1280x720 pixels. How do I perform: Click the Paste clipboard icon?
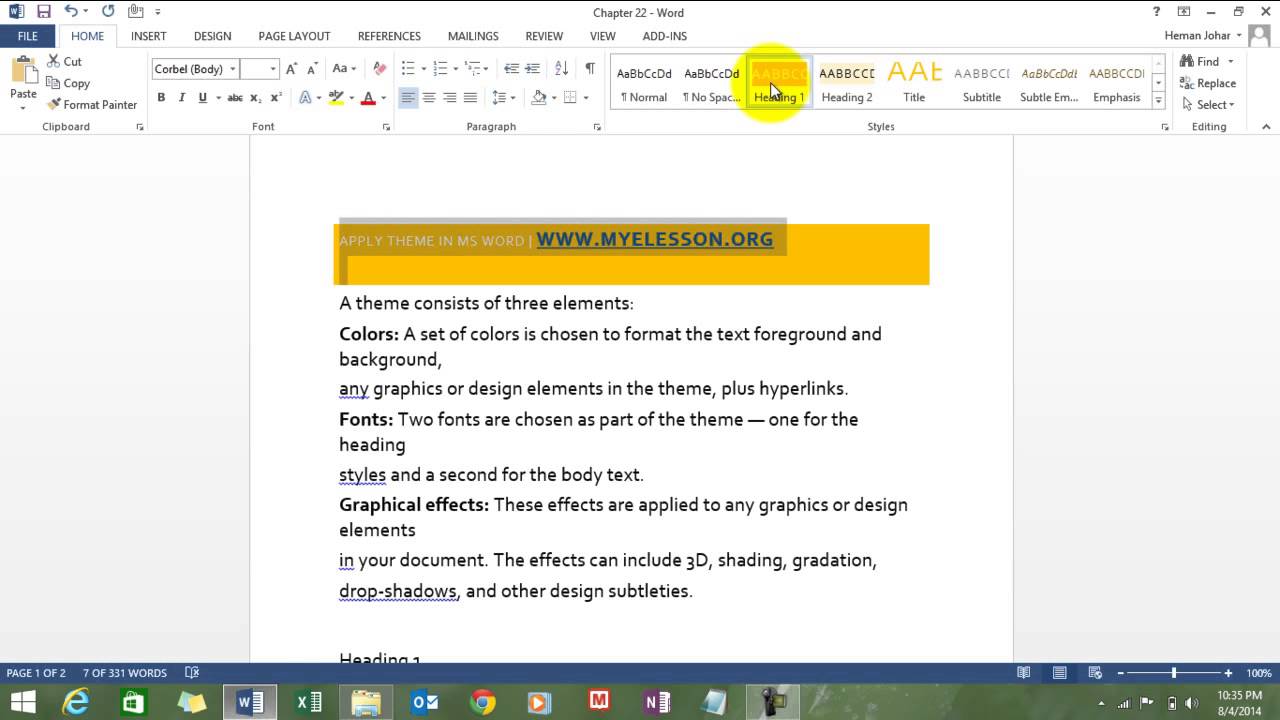[x=23, y=70]
